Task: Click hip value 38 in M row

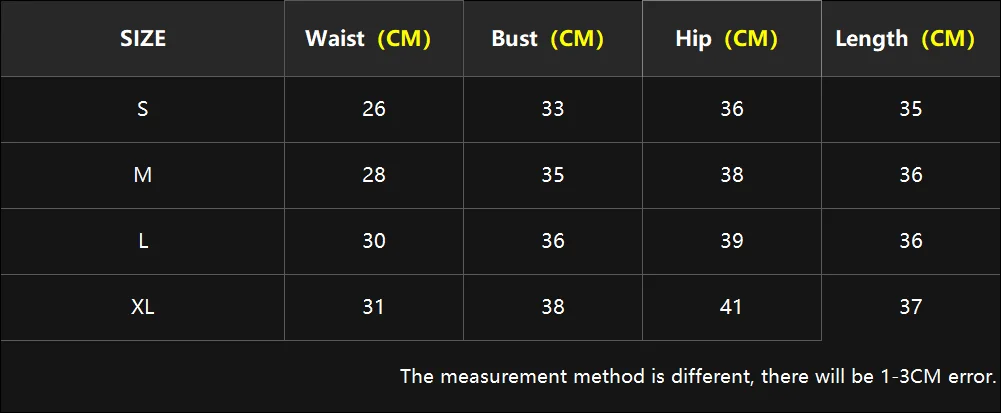Action: click(x=732, y=175)
